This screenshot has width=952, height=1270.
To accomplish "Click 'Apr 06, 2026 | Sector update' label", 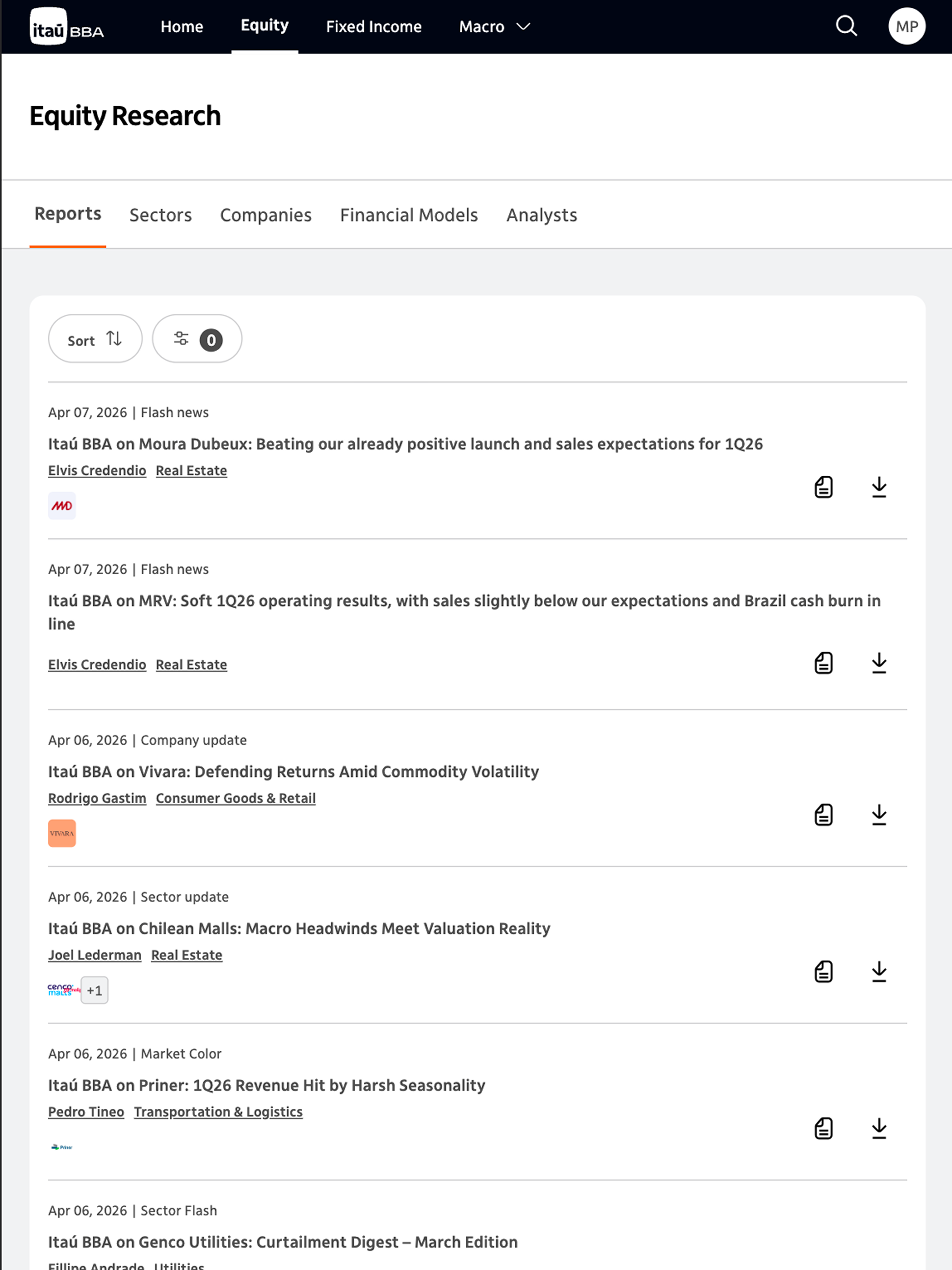I will pyautogui.click(x=138, y=897).
